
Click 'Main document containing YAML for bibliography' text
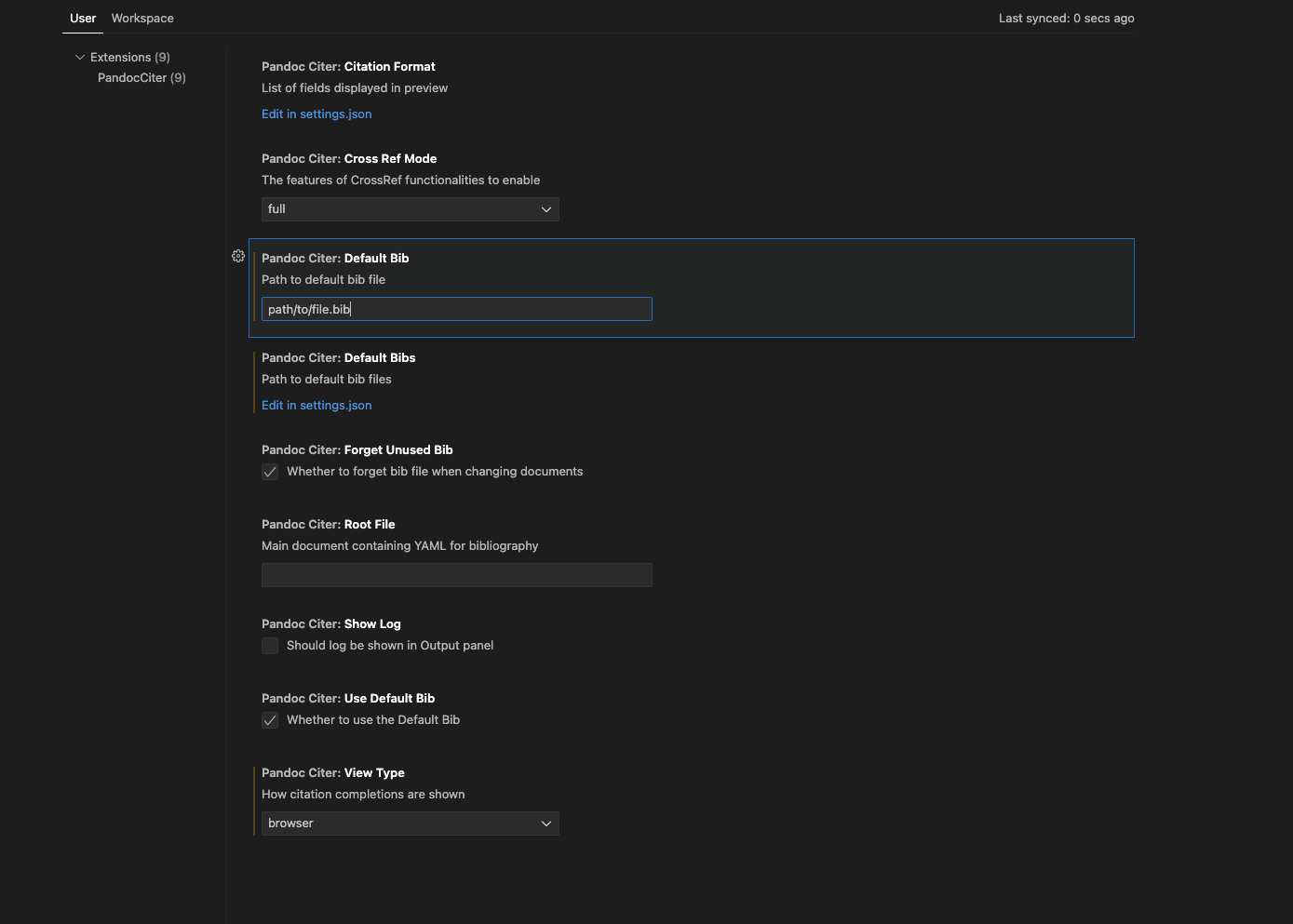click(x=400, y=545)
